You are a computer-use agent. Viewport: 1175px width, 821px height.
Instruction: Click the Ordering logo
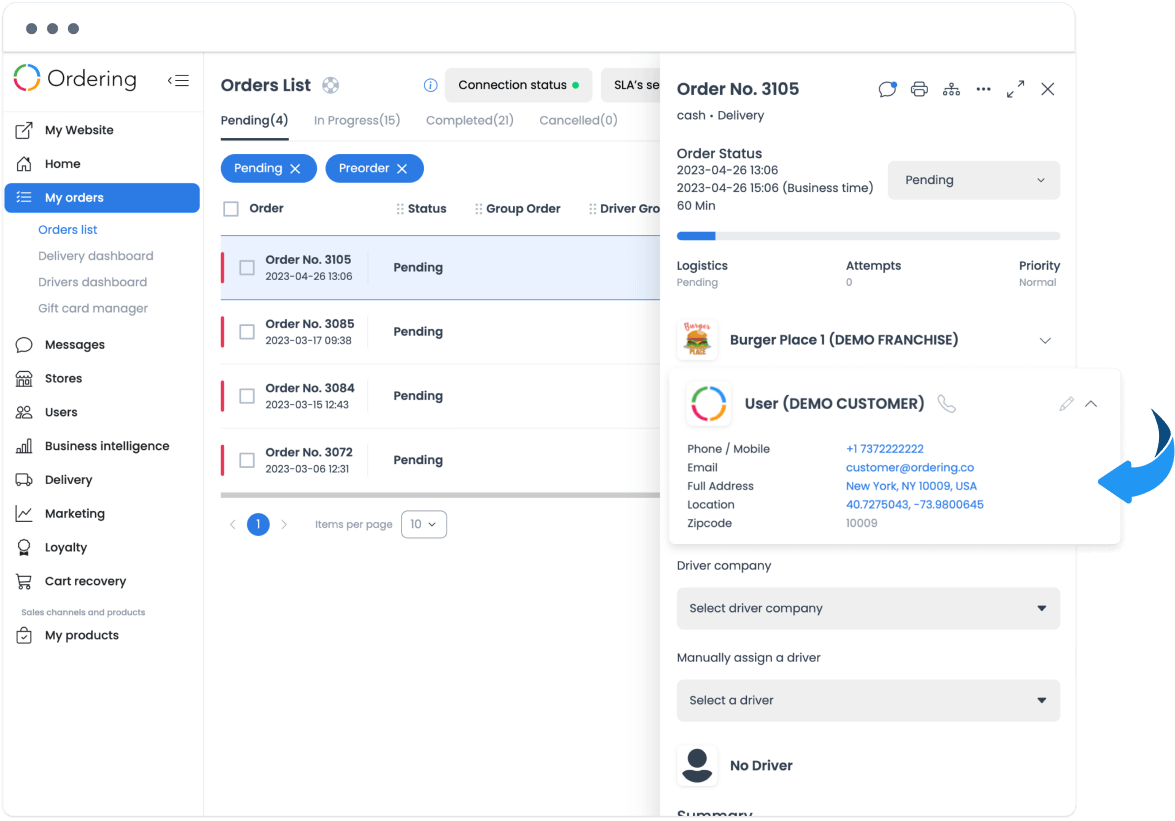(x=75, y=78)
